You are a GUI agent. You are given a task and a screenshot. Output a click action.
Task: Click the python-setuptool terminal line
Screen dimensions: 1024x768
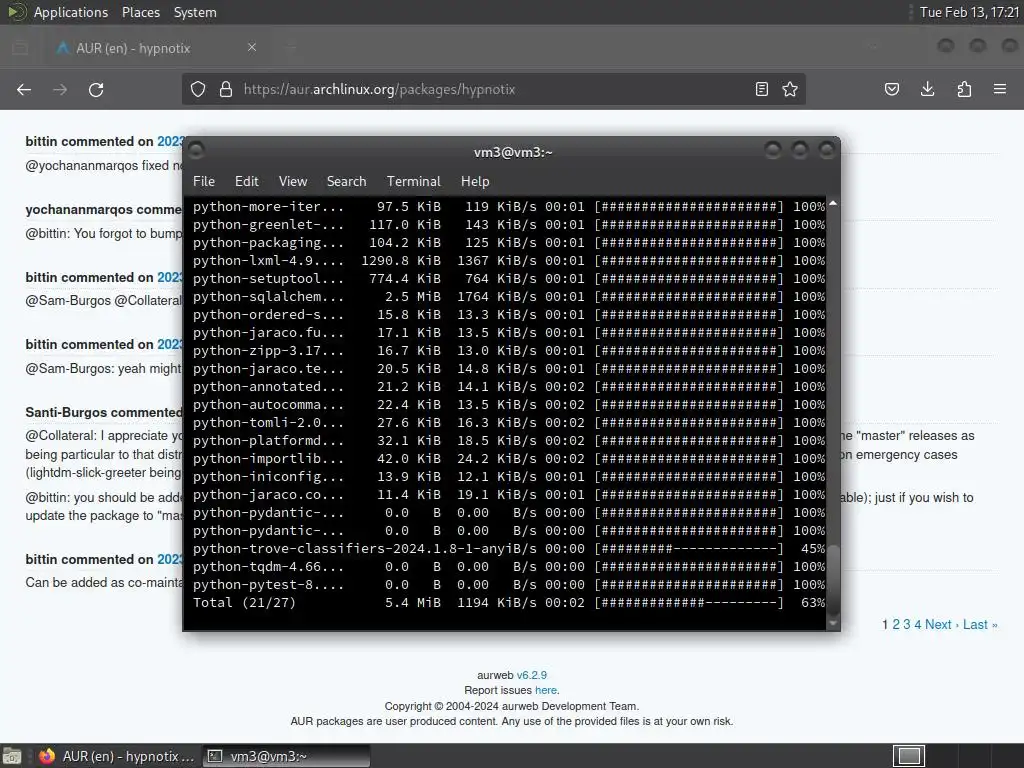[509, 279]
